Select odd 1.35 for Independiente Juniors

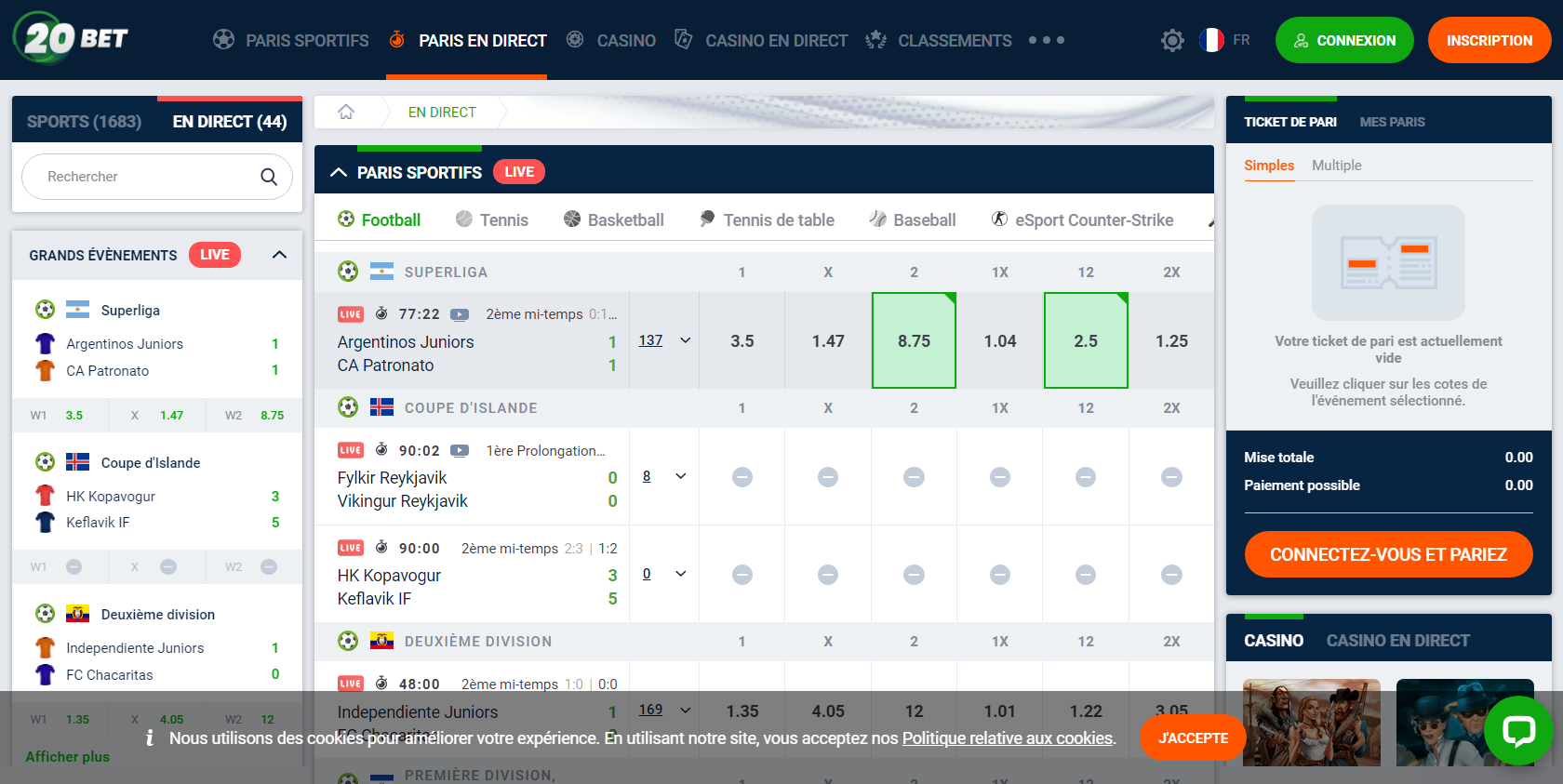click(x=742, y=711)
